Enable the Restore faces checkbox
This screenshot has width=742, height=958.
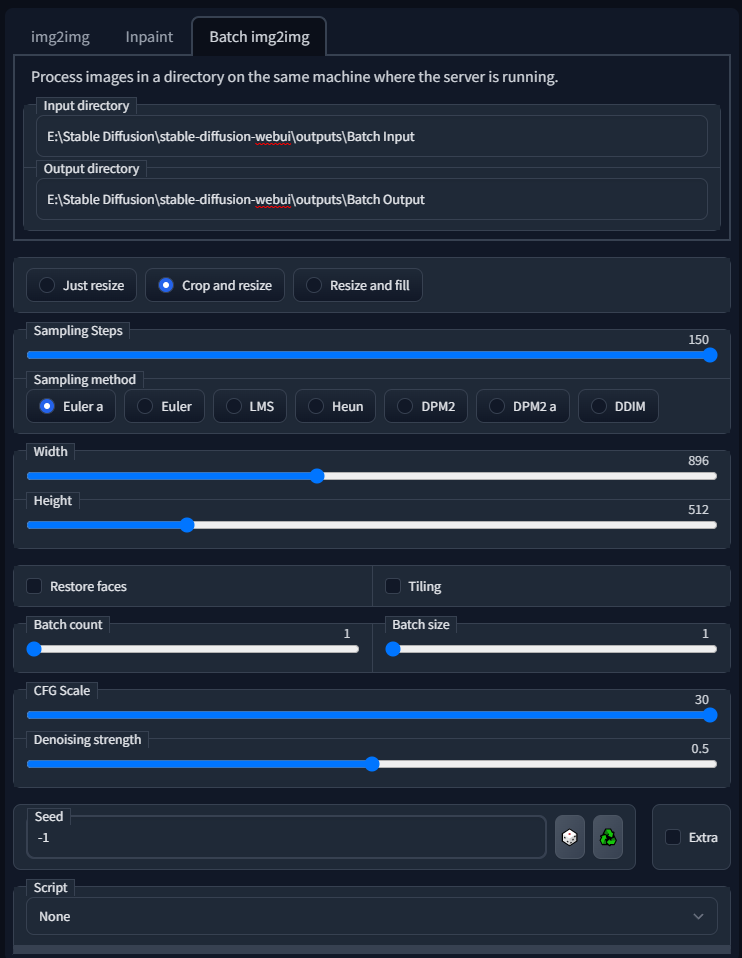pyautogui.click(x=34, y=586)
